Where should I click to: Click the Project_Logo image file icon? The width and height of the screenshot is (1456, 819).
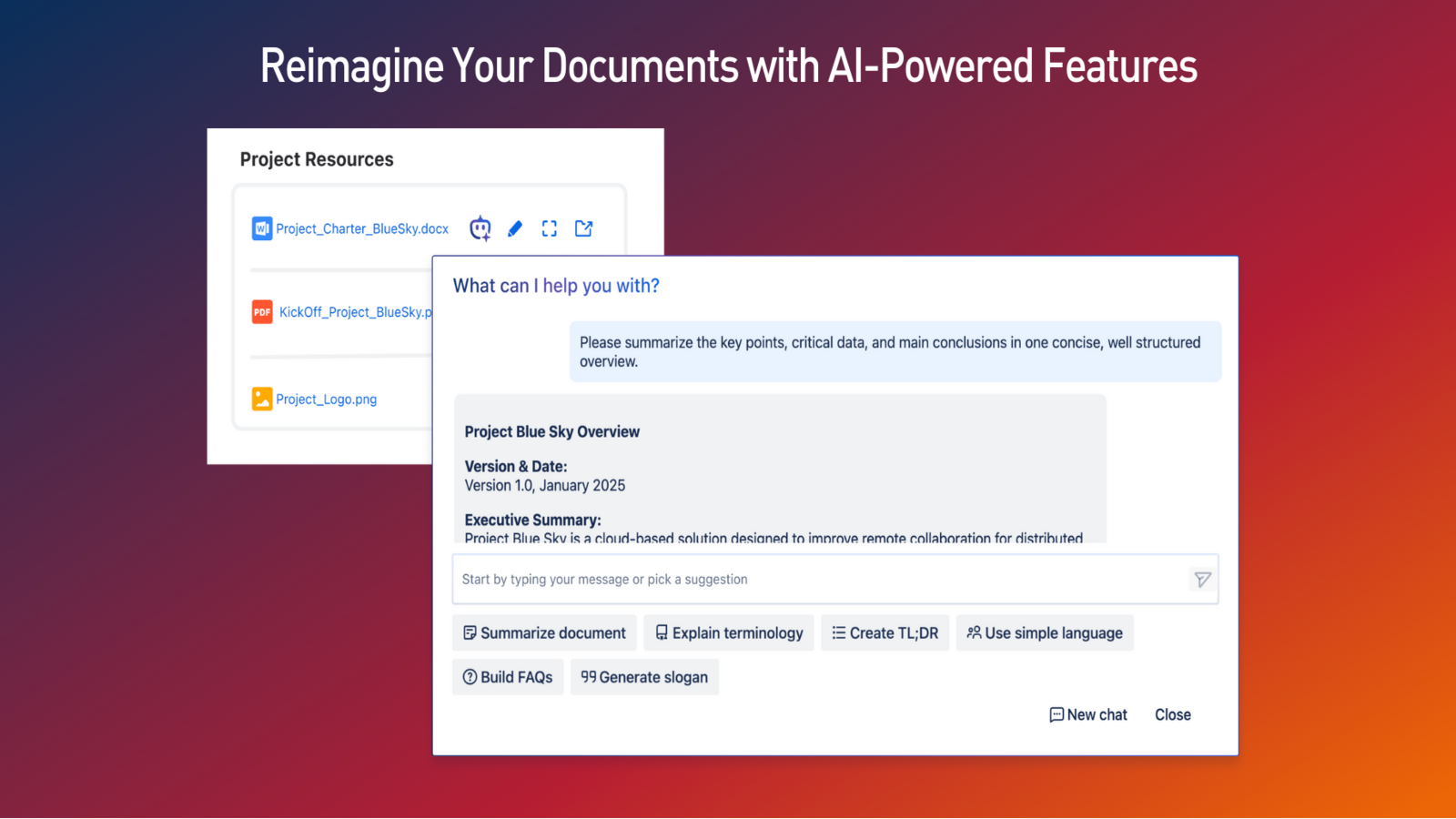[262, 399]
